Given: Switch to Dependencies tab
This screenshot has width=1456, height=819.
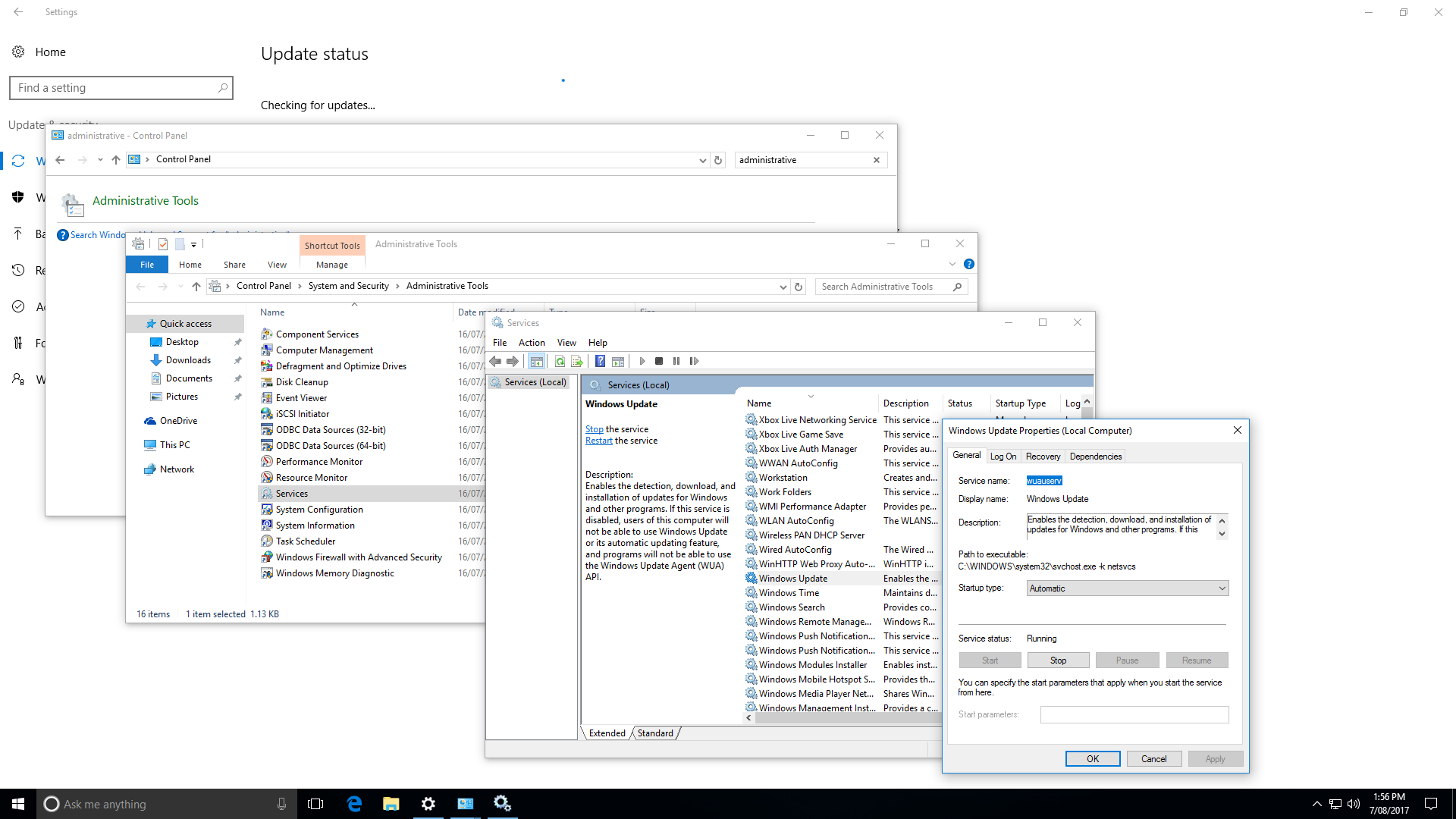Looking at the screenshot, I should click(x=1095, y=457).
